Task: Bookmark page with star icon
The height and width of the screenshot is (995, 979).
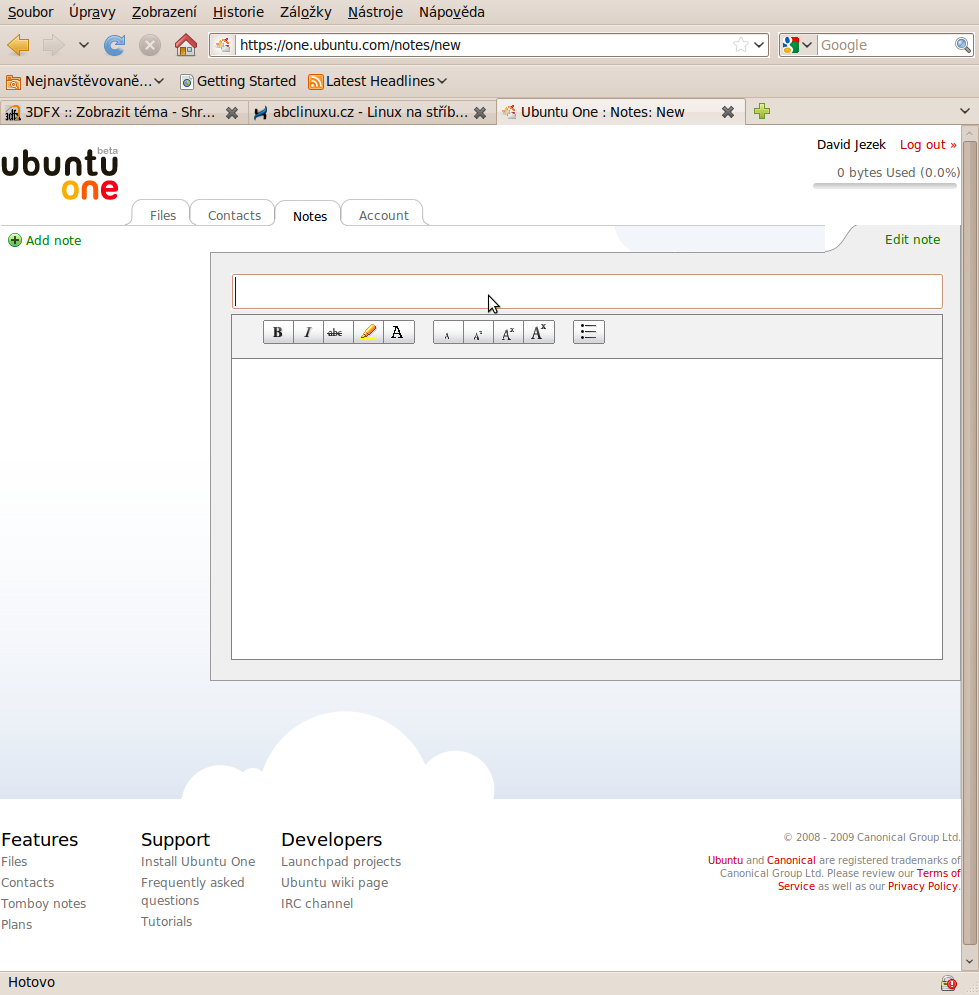Action: tap(740, 45)
